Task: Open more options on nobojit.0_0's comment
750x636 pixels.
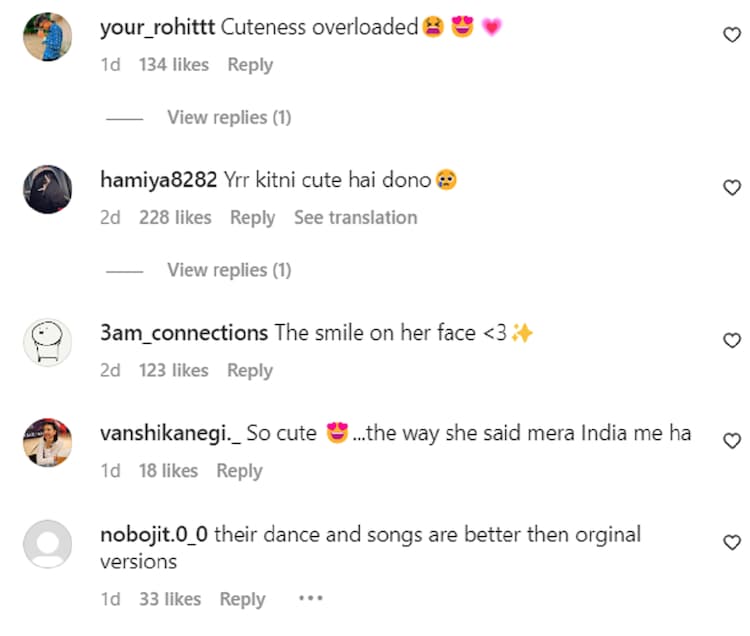Action: tap(311, 599)
